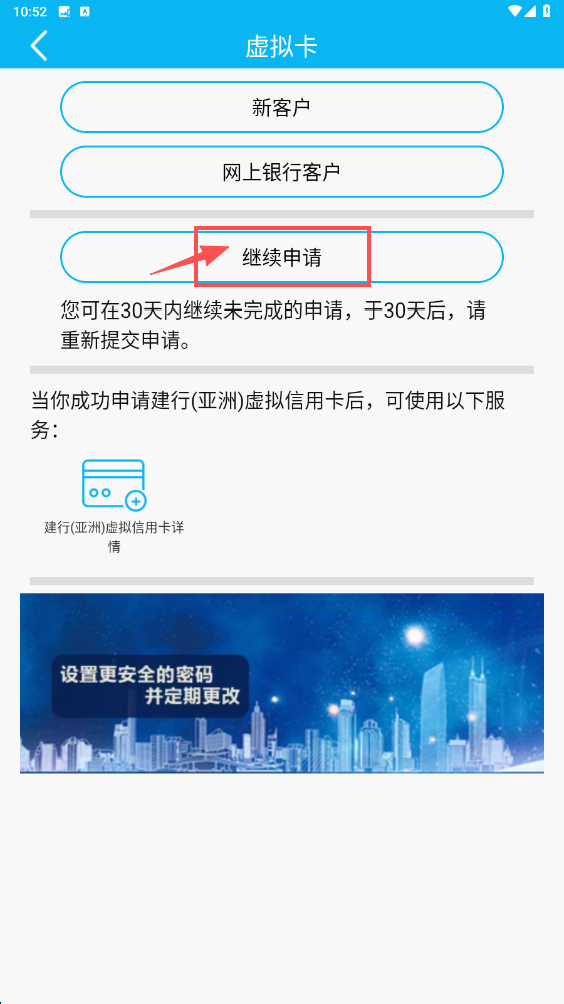Tap the 虚拟卡 page title

[x=282, y=47]
